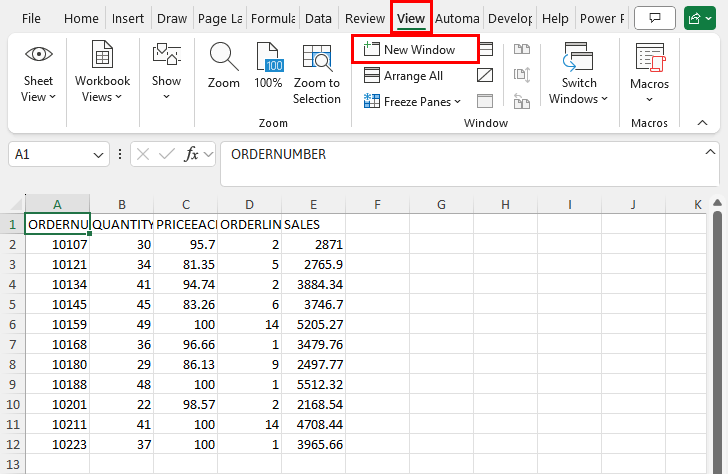Viewport: 728px width, 474px height.
Task: Click cell containing 94.74
Action: [186, 284]
